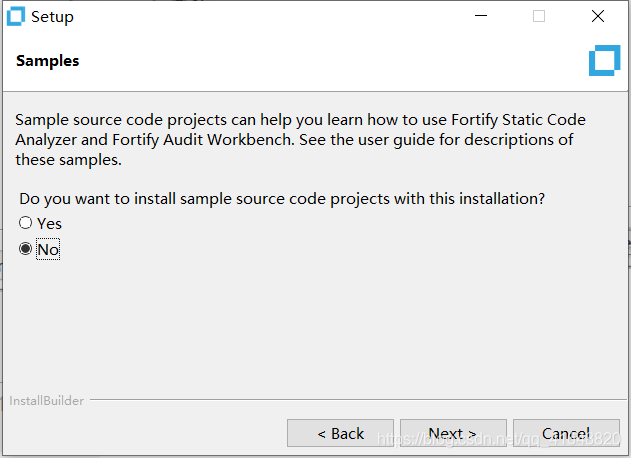Click the InstallBuilder label
Image resolution: width=631 pixels, height=458 pixels.
pyautogui.click(x=47, y=401)
